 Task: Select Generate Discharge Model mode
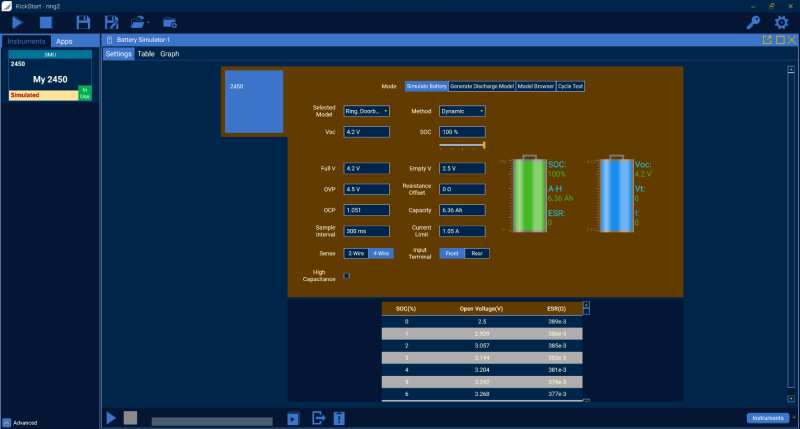481,87
